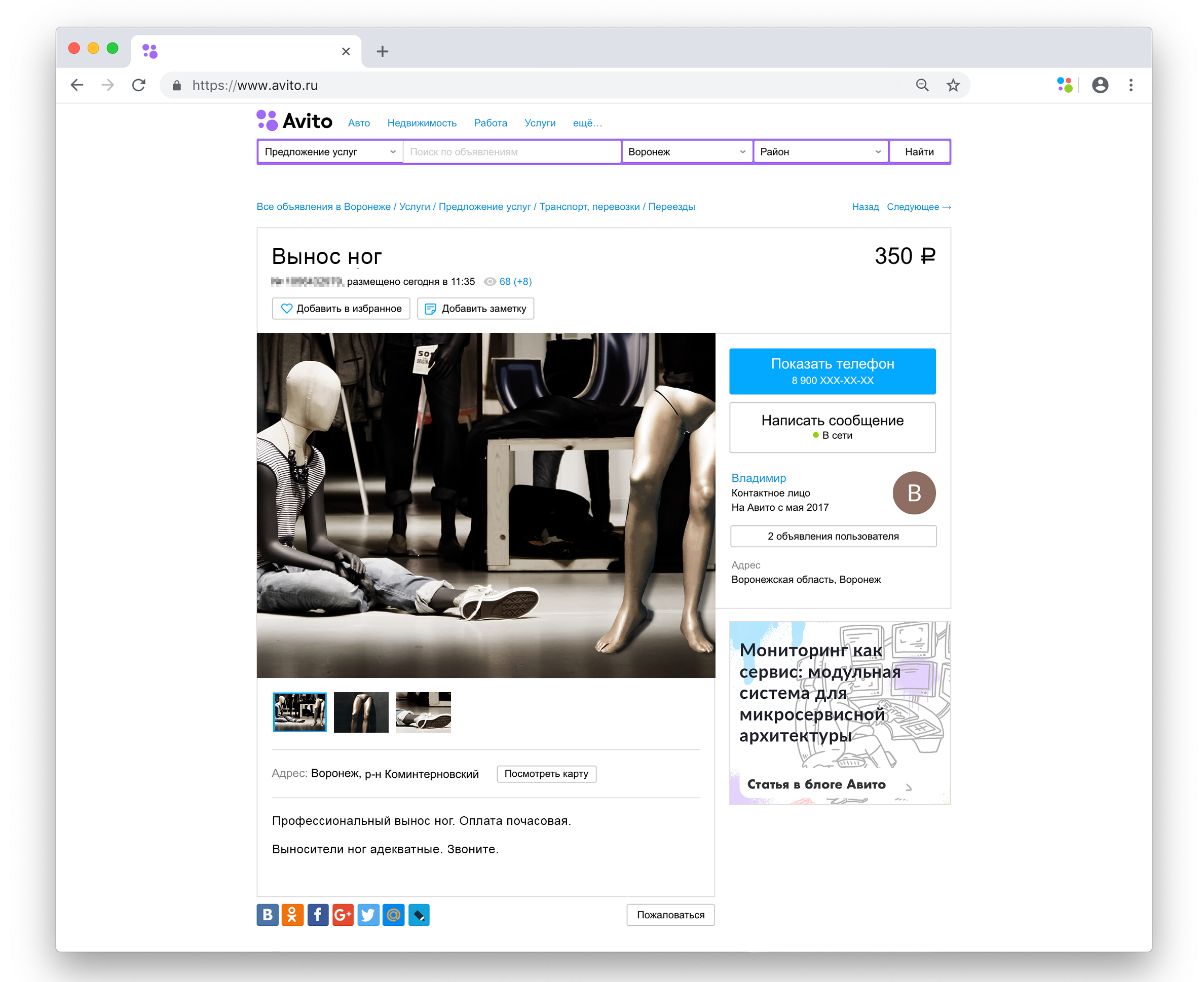Open the Район district dropdown
Screen dimensions: 1204x982
[820, 152]
